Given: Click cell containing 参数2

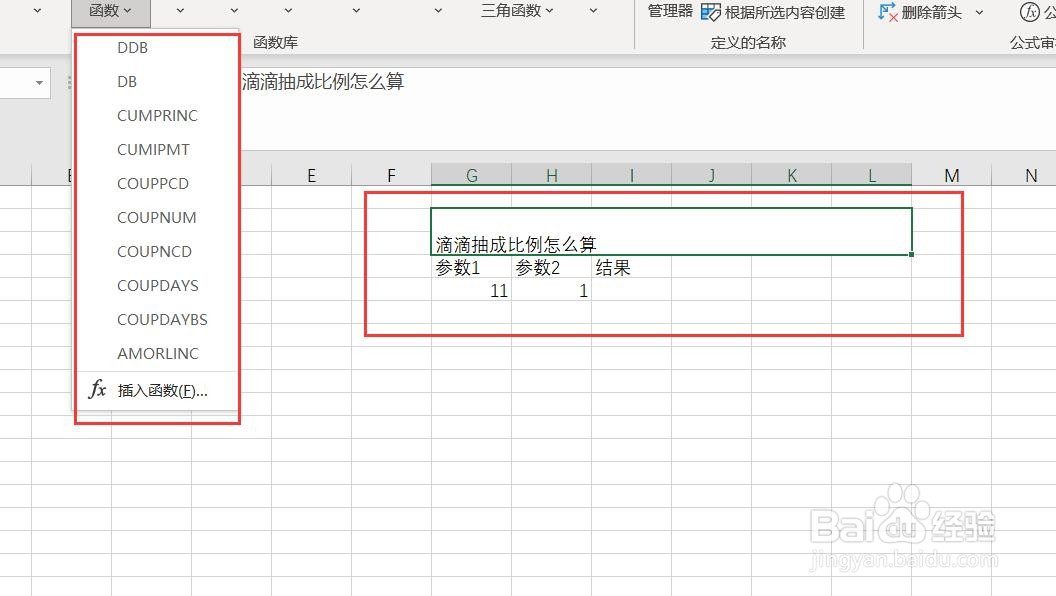Looking at the screenshot, I should pos(552,267).
